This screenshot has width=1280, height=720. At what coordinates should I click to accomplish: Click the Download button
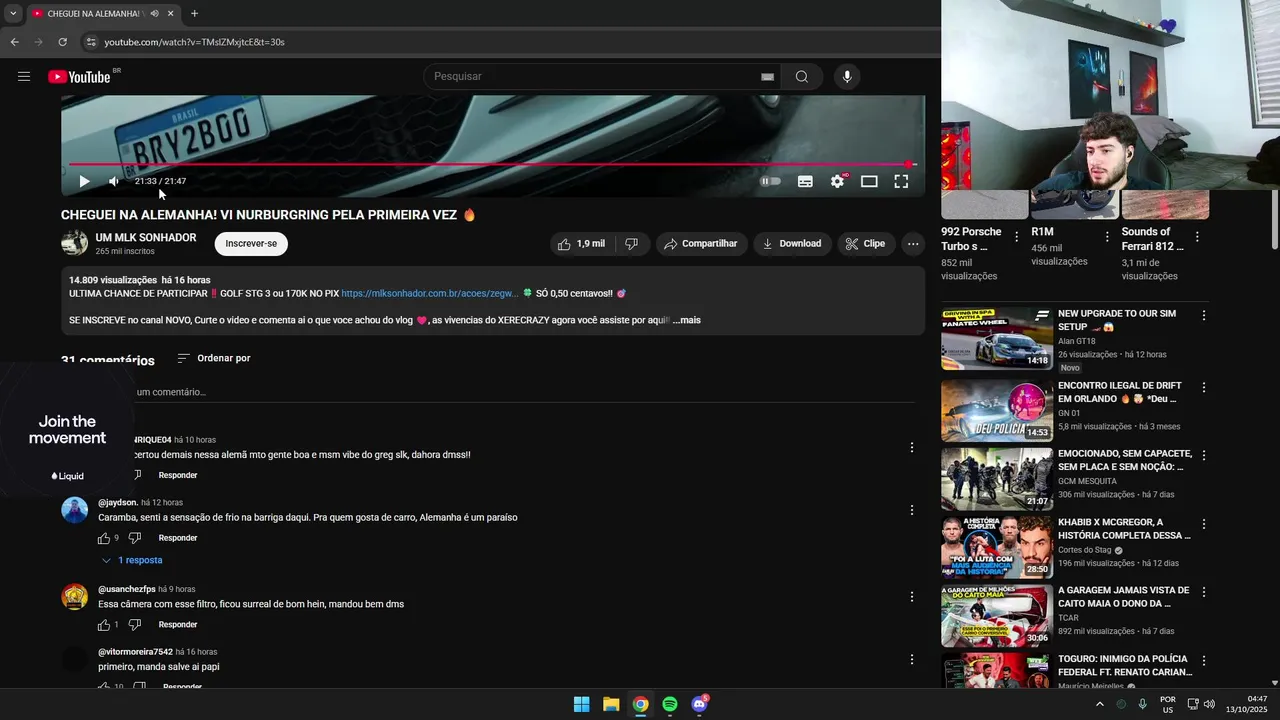(x=792, y=244)
